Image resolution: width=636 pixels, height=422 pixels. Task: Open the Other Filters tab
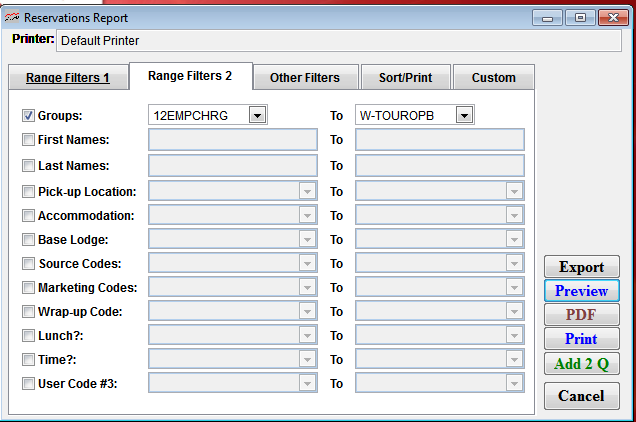305,78
